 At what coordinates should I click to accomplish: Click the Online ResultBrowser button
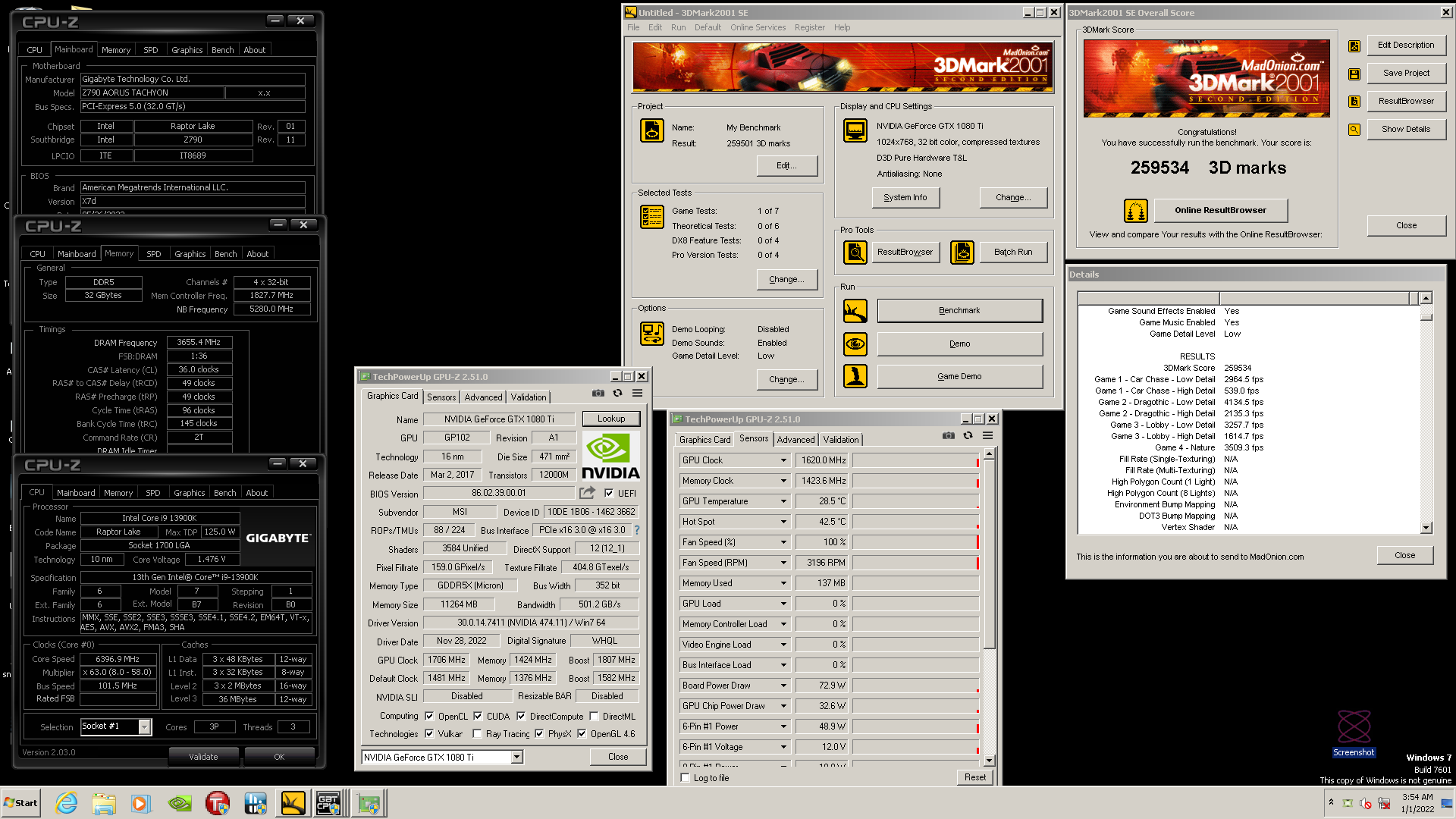(x=1220, y=210)
